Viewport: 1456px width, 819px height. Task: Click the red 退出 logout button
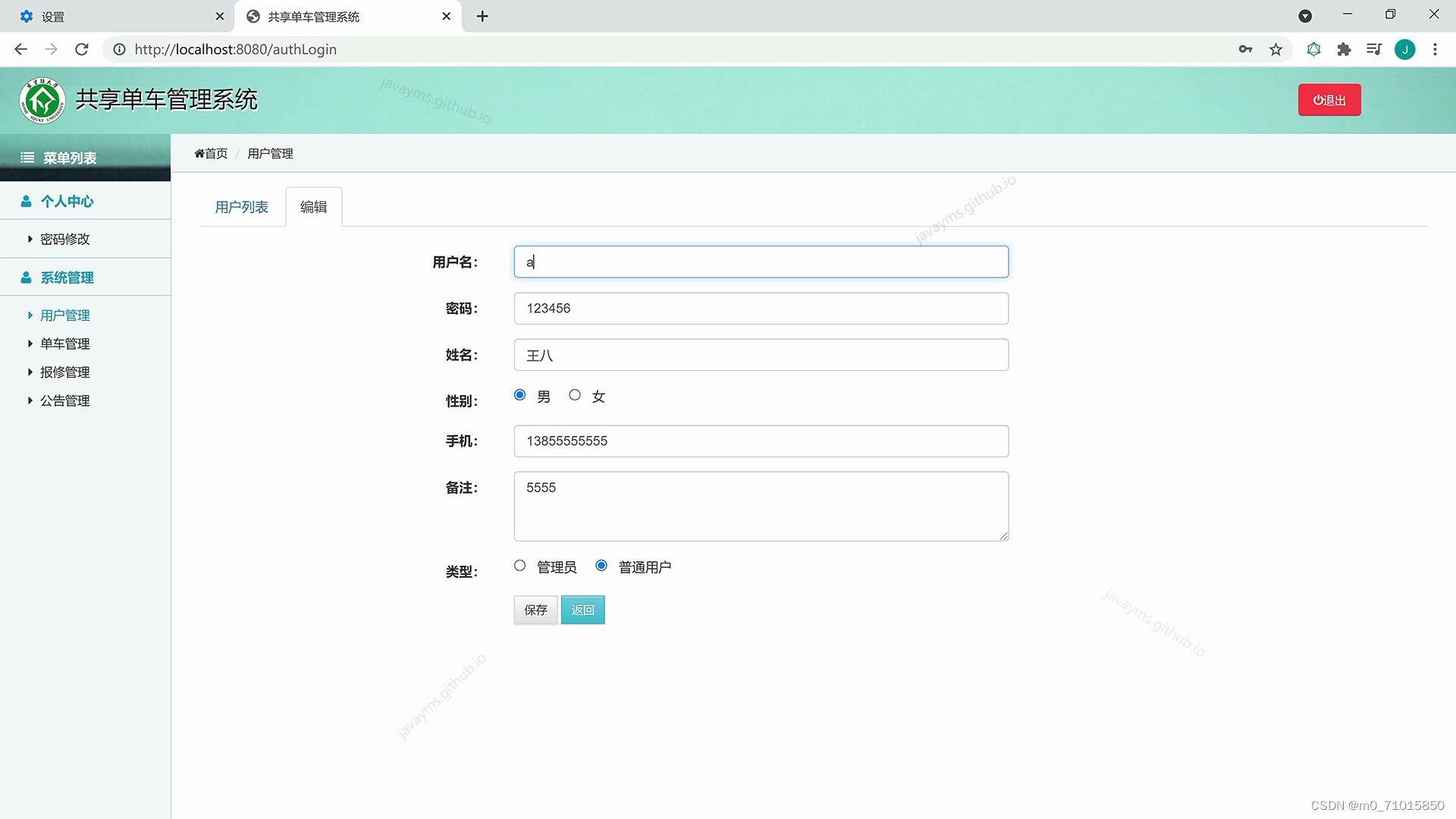pos(1329,100)
